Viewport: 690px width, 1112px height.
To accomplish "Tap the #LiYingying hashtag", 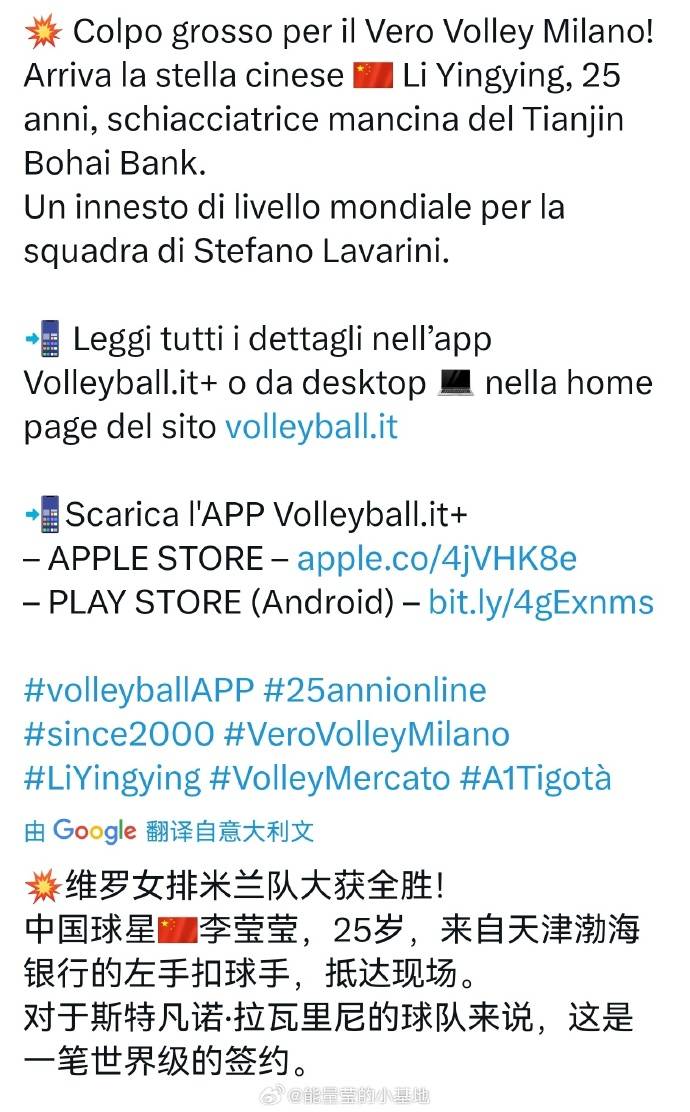I will point(112,779).
